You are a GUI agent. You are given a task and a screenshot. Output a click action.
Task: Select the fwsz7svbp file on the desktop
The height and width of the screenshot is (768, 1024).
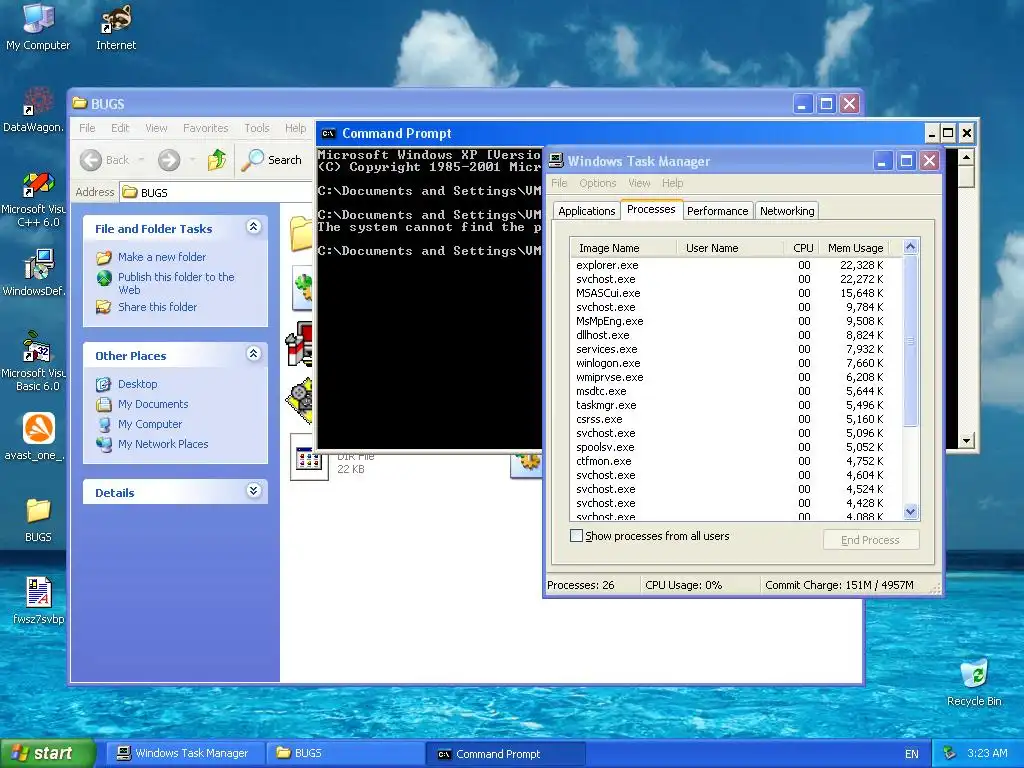pos(38,601)
